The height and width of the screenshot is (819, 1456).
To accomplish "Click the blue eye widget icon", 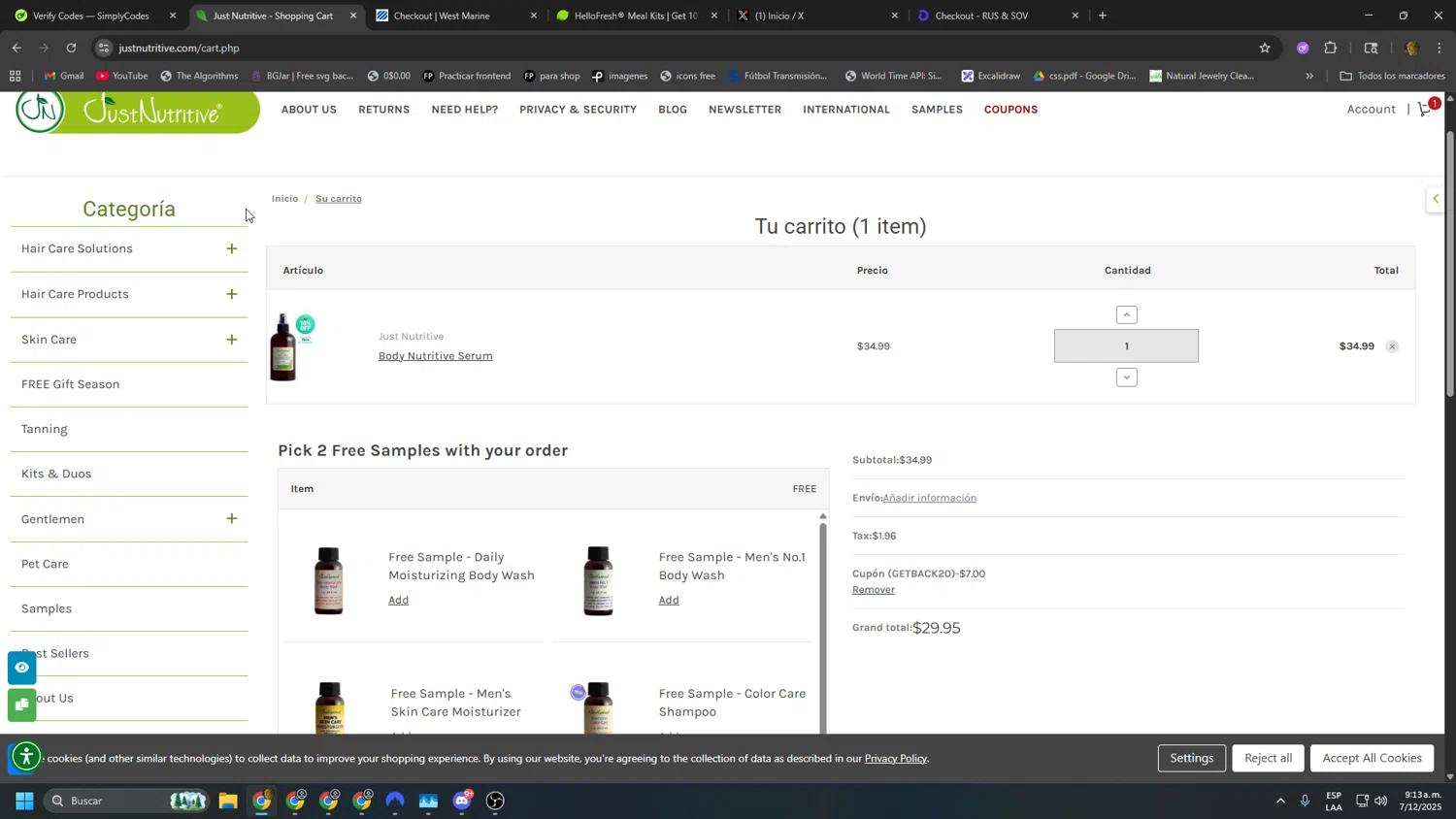I will click(21, 667).
